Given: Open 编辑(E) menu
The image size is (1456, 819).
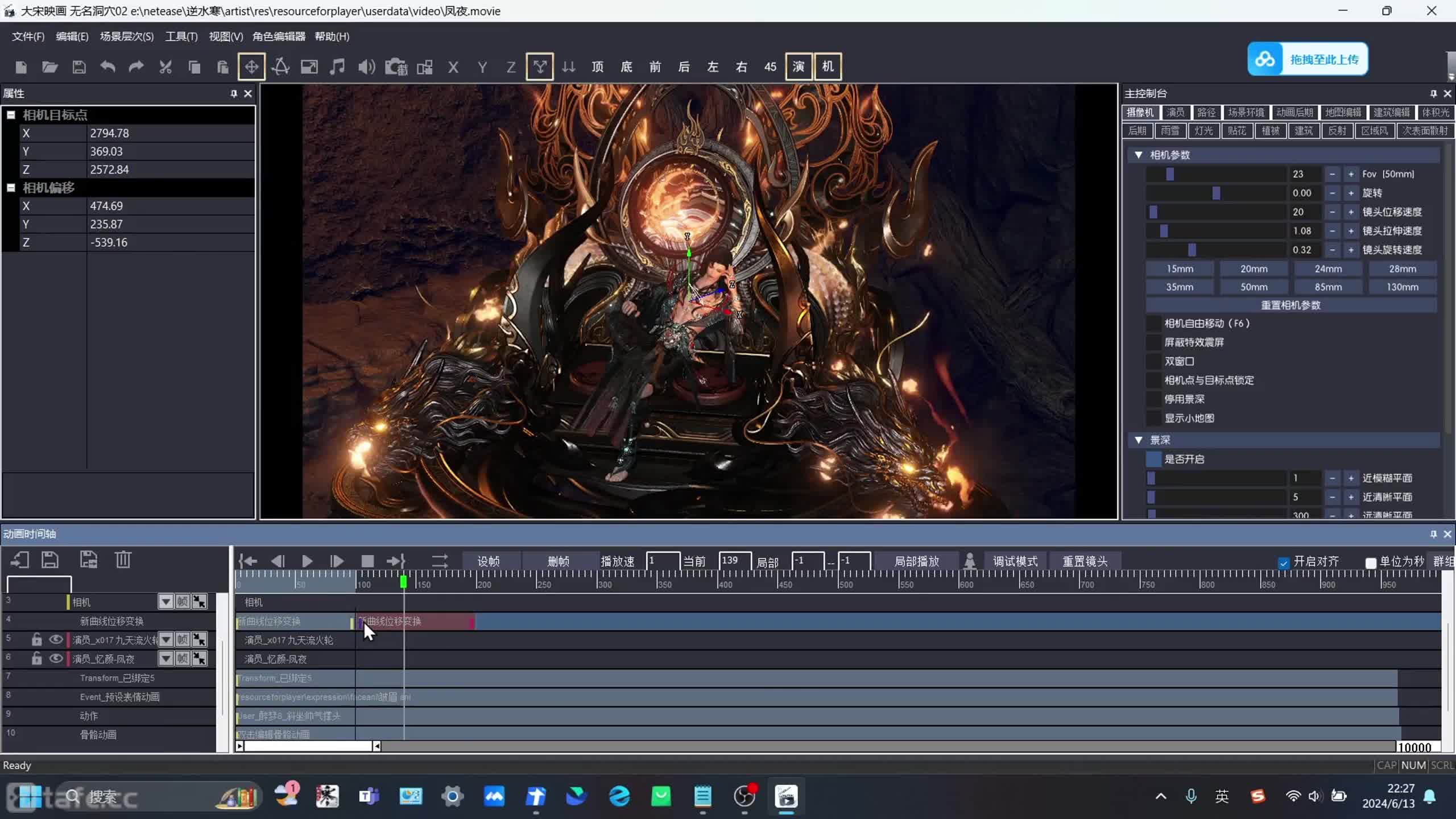Looking at the screenshot, I should pos(72,36).
